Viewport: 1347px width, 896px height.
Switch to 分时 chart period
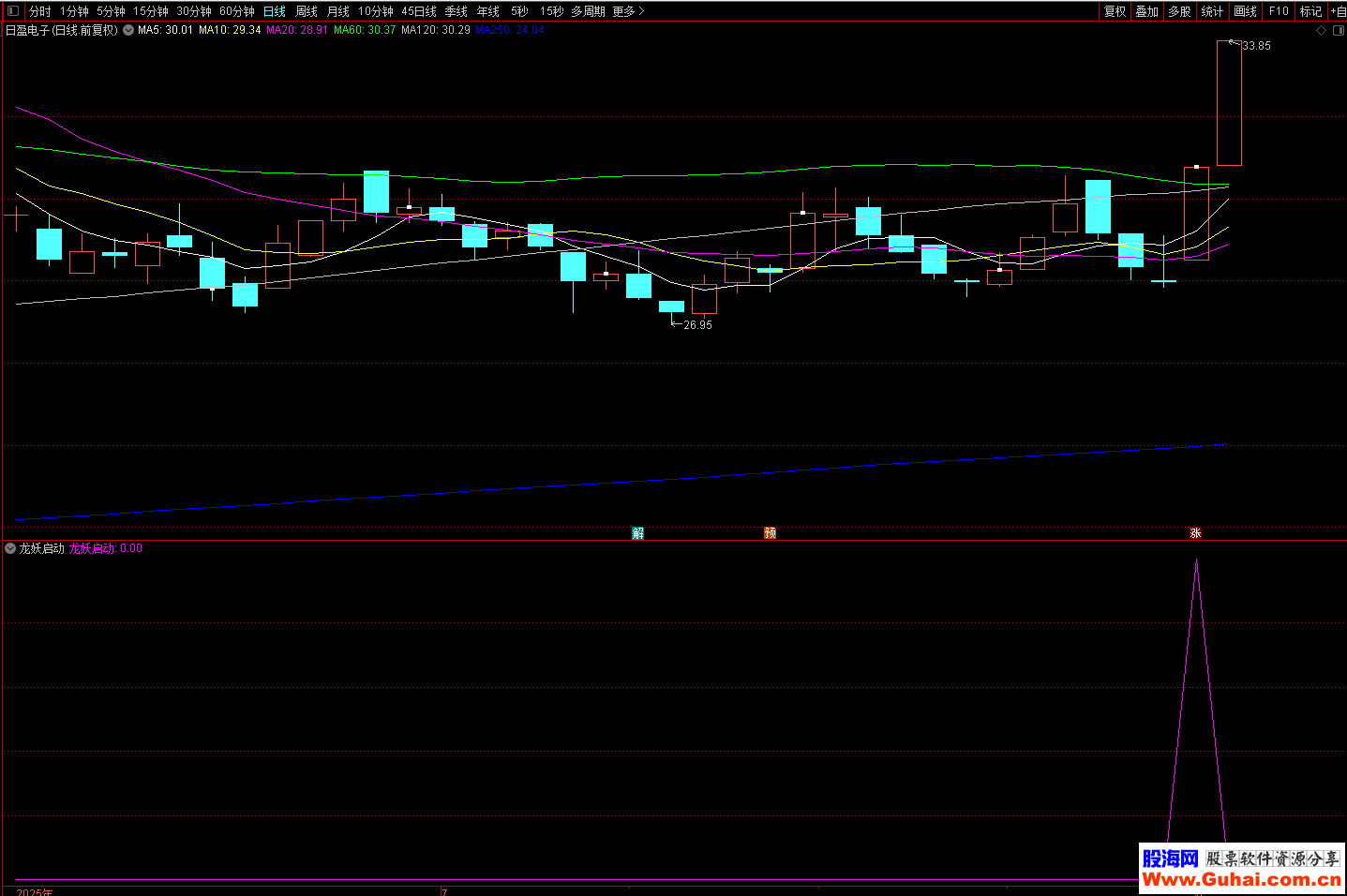(40, 11)
